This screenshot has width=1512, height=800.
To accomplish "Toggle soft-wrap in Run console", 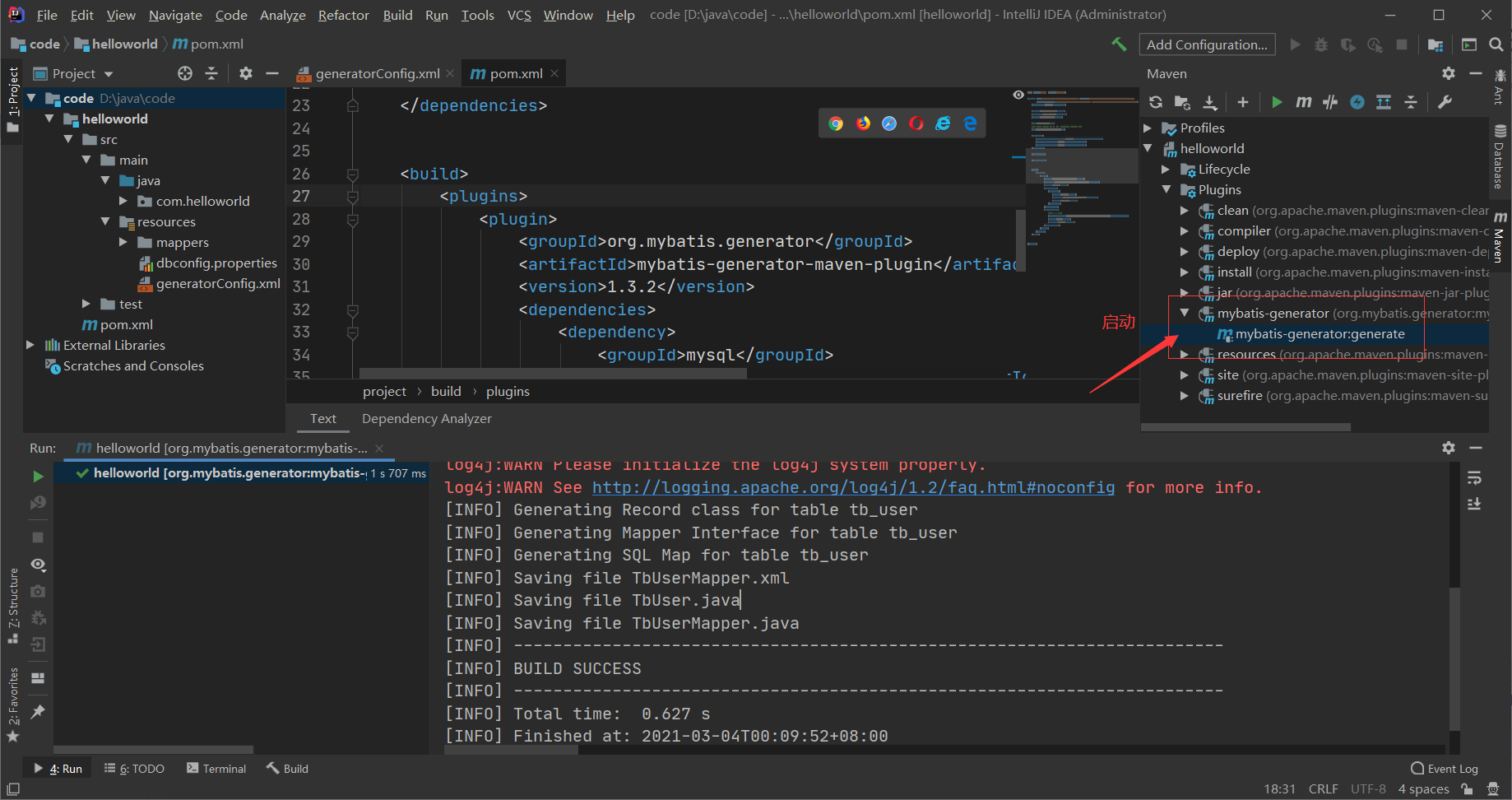I will point(1474,478).
